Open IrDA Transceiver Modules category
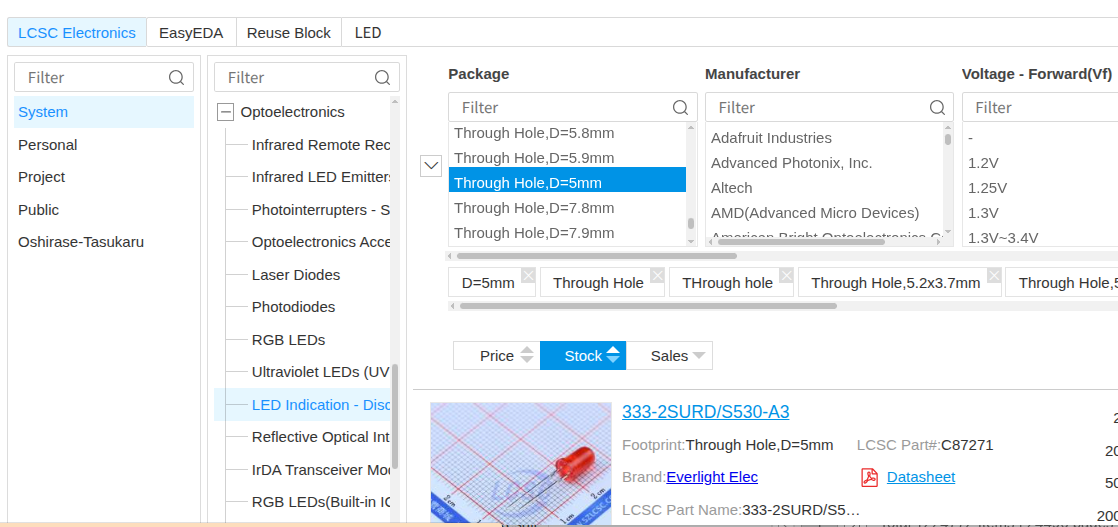 tap(320, 469)
